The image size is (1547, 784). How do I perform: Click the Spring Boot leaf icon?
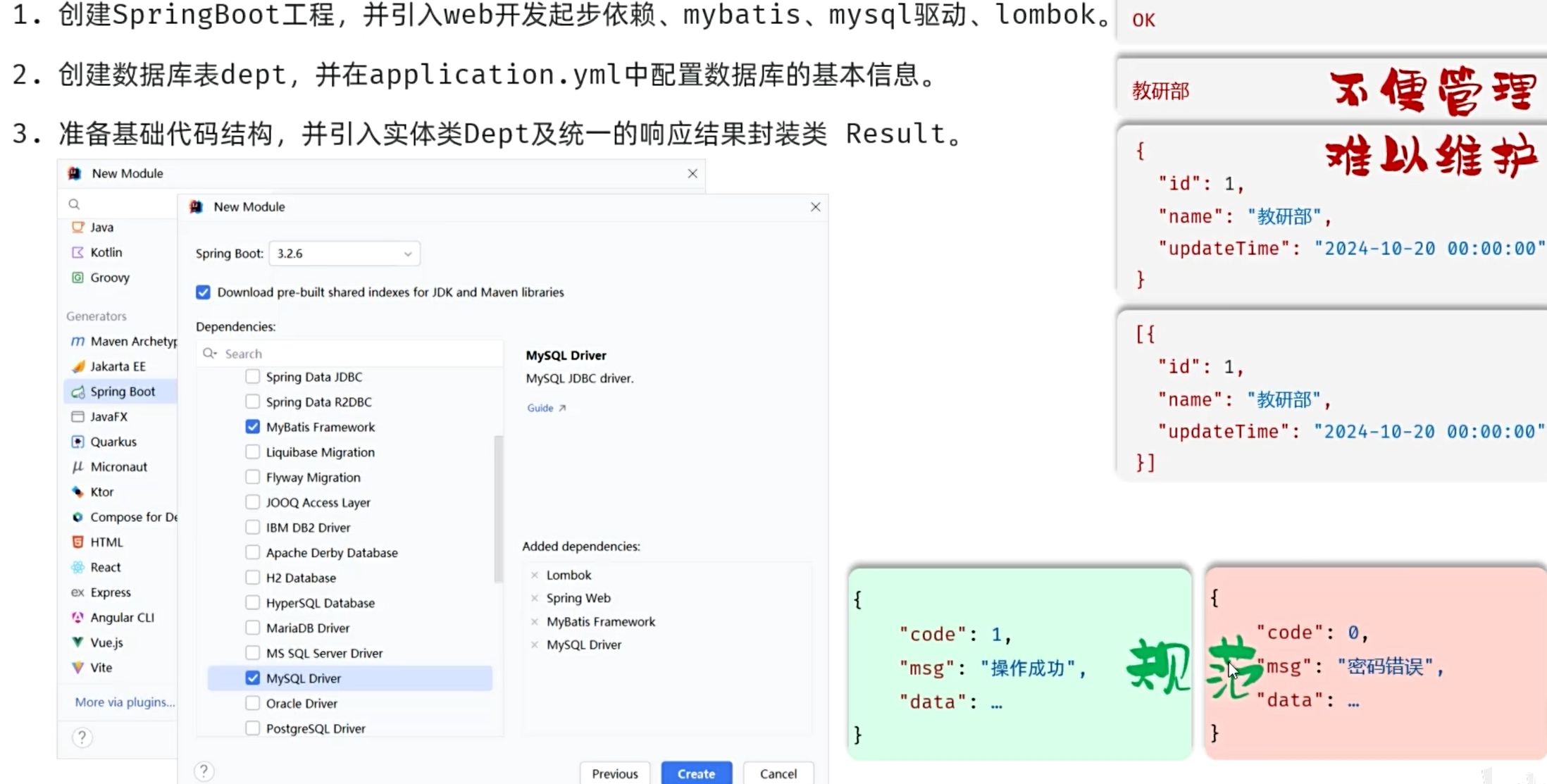pyautogui.click(x=77, y=392)
